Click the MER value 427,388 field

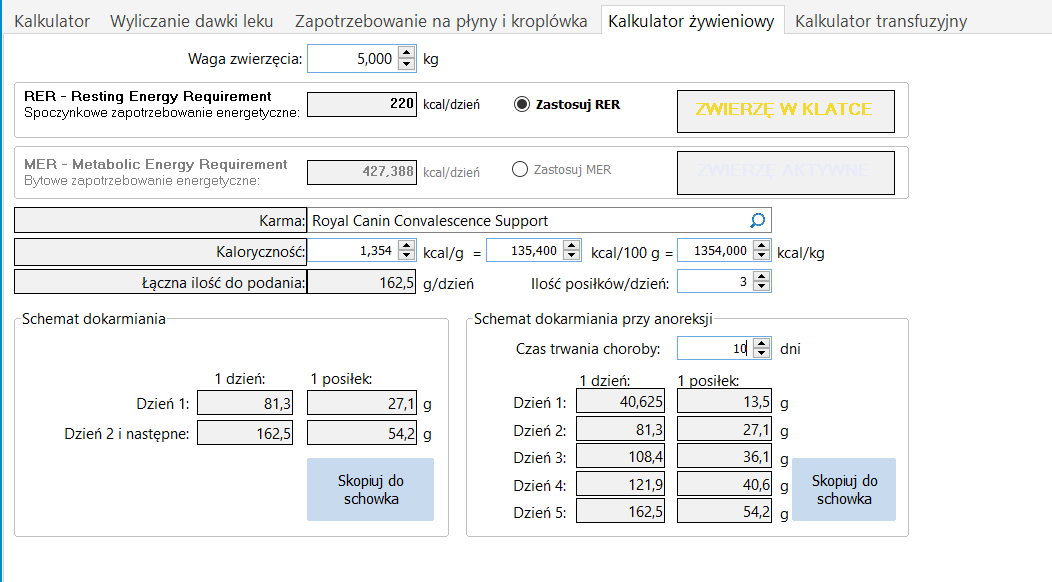(x=362, y=172)
